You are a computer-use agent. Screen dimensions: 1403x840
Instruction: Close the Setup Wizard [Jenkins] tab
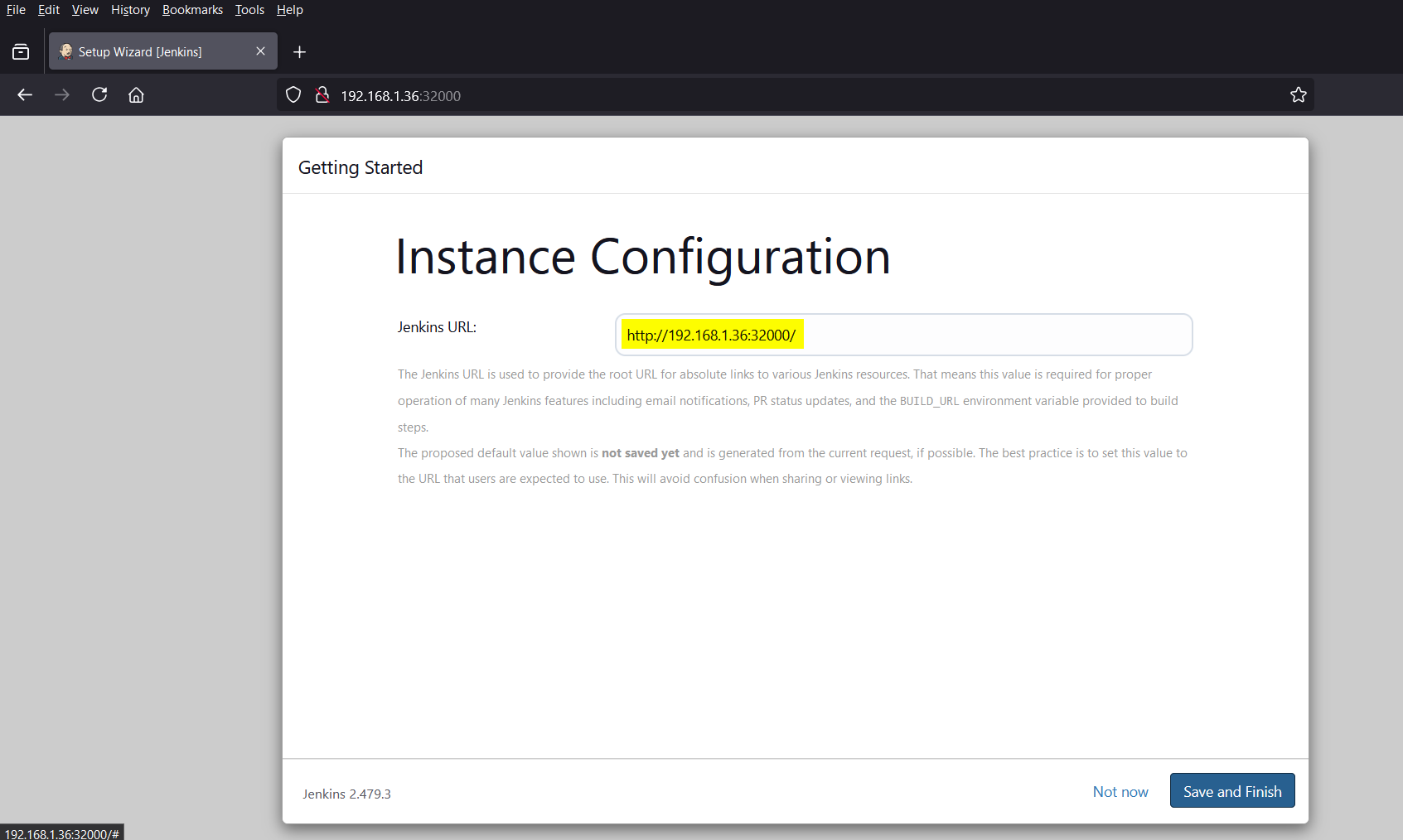click(x=260, y=51)
